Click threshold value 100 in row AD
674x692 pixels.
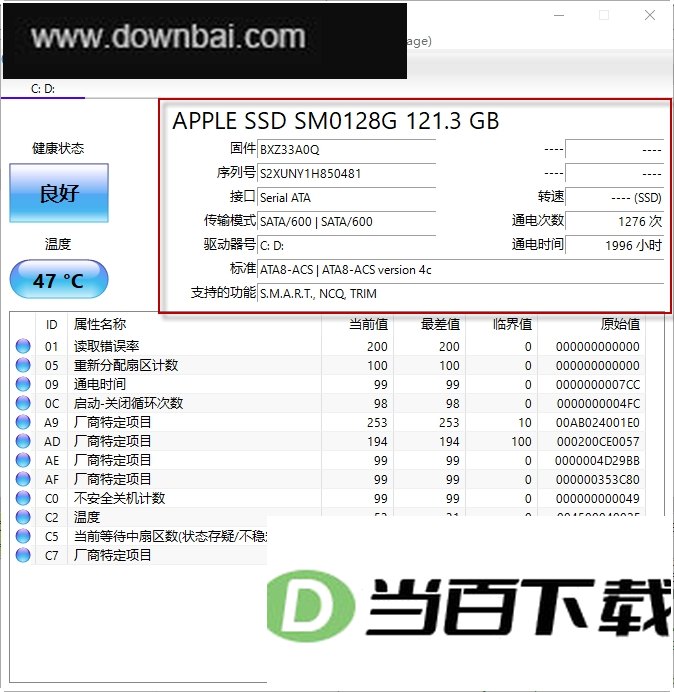[521, 442]
